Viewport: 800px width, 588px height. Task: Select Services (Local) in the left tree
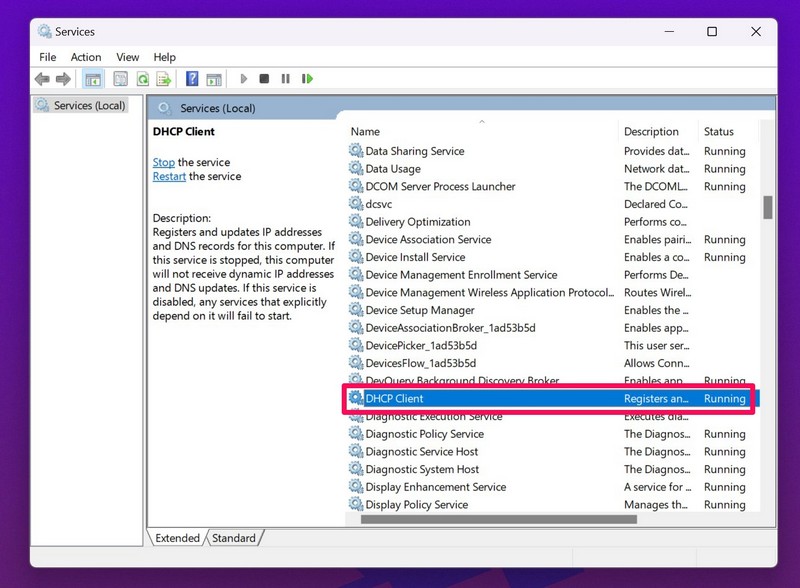(x=89, y=105)
